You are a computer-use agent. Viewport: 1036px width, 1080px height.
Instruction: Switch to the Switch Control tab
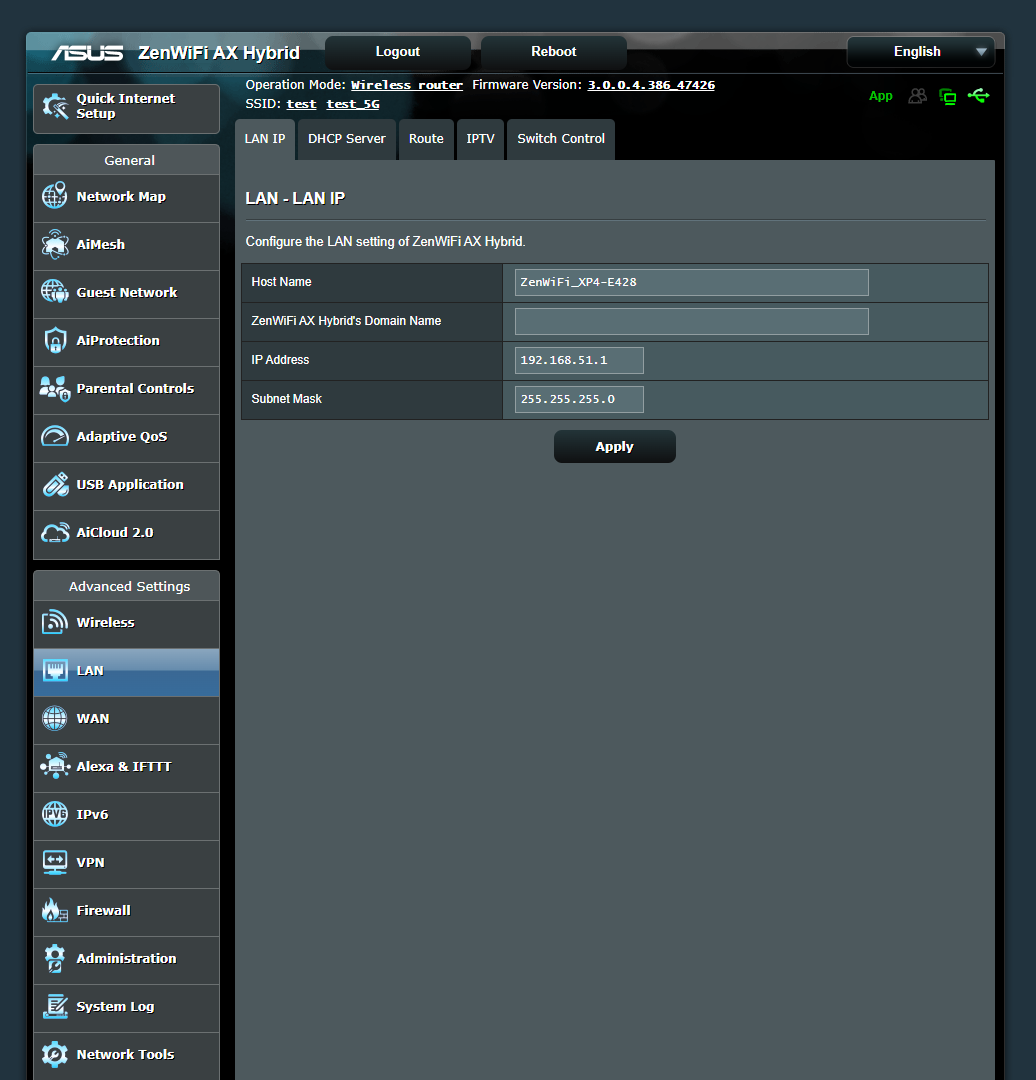tap(560, 139)
